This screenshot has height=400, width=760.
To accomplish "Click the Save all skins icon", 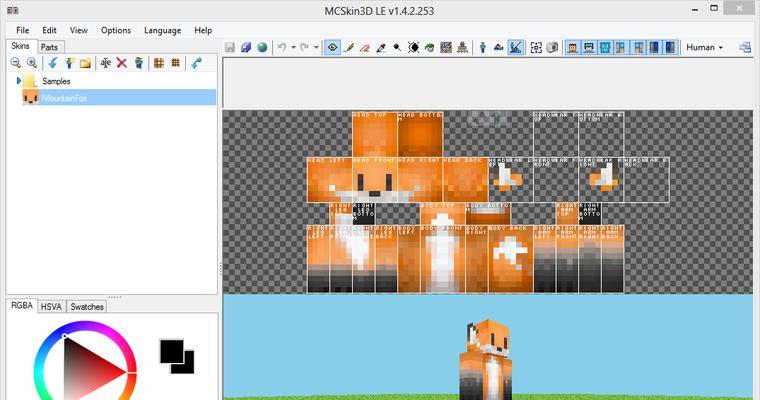I will 246,48.
